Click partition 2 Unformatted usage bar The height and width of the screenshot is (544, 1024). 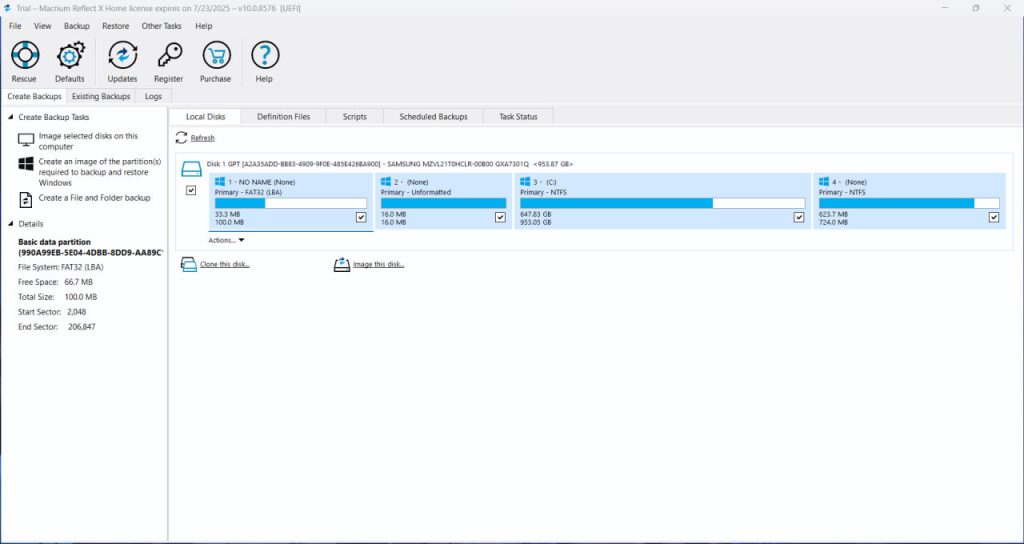443,203
